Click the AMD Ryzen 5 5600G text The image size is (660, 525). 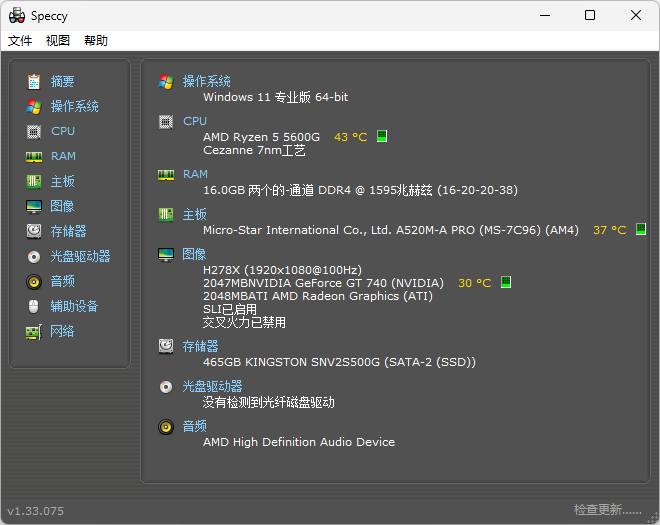[x=261, y=137]
